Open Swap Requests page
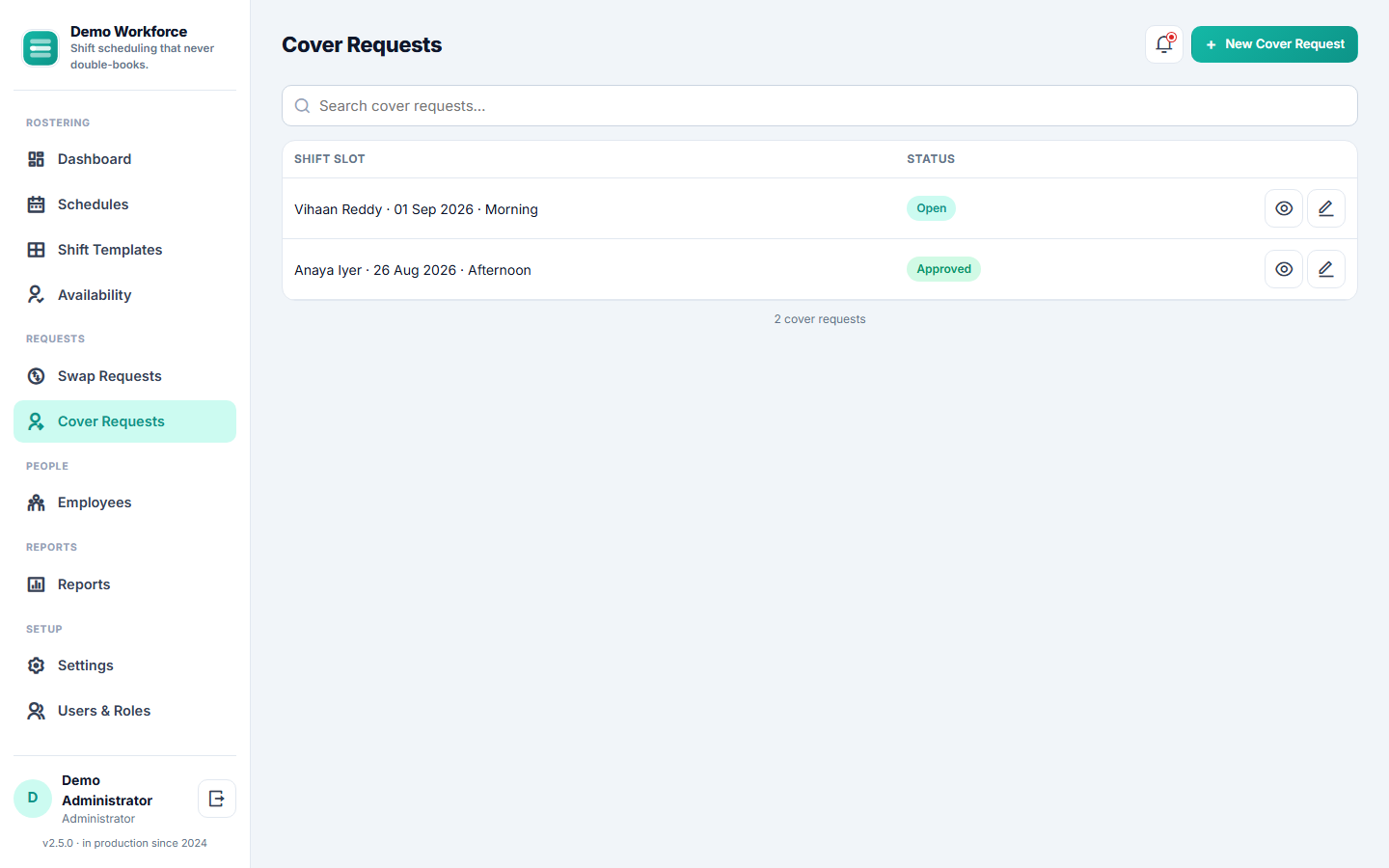 (x=124, y=376)
